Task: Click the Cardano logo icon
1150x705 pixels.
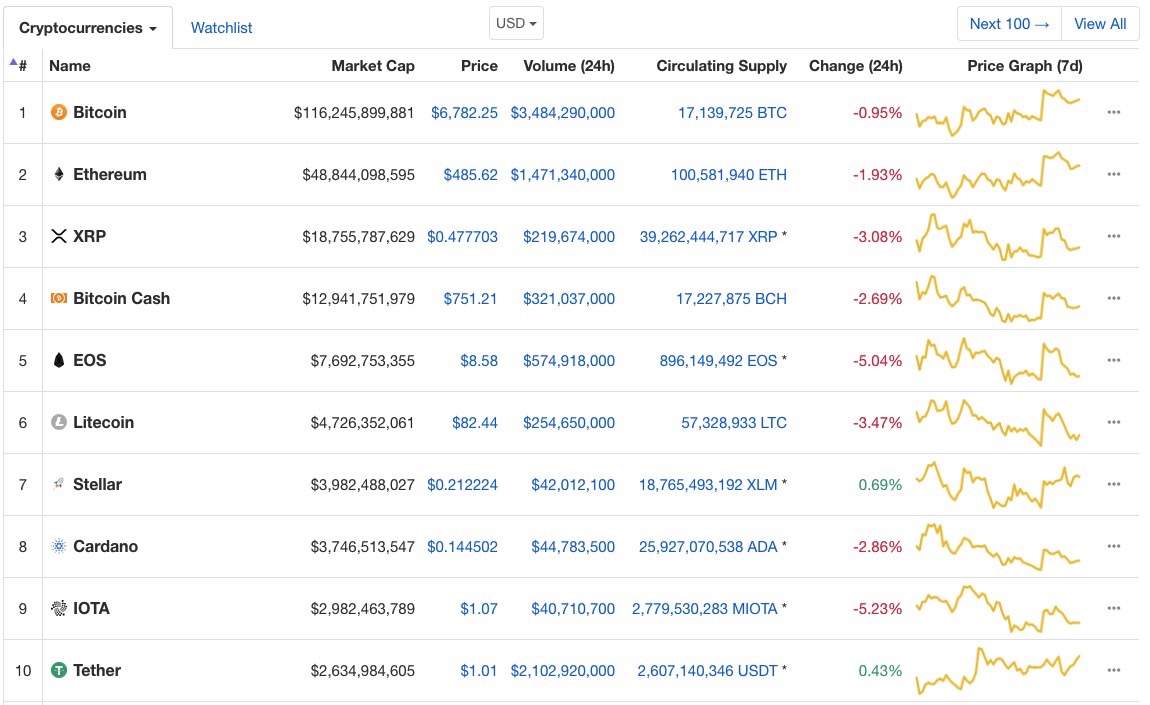Action: (59, 546)
